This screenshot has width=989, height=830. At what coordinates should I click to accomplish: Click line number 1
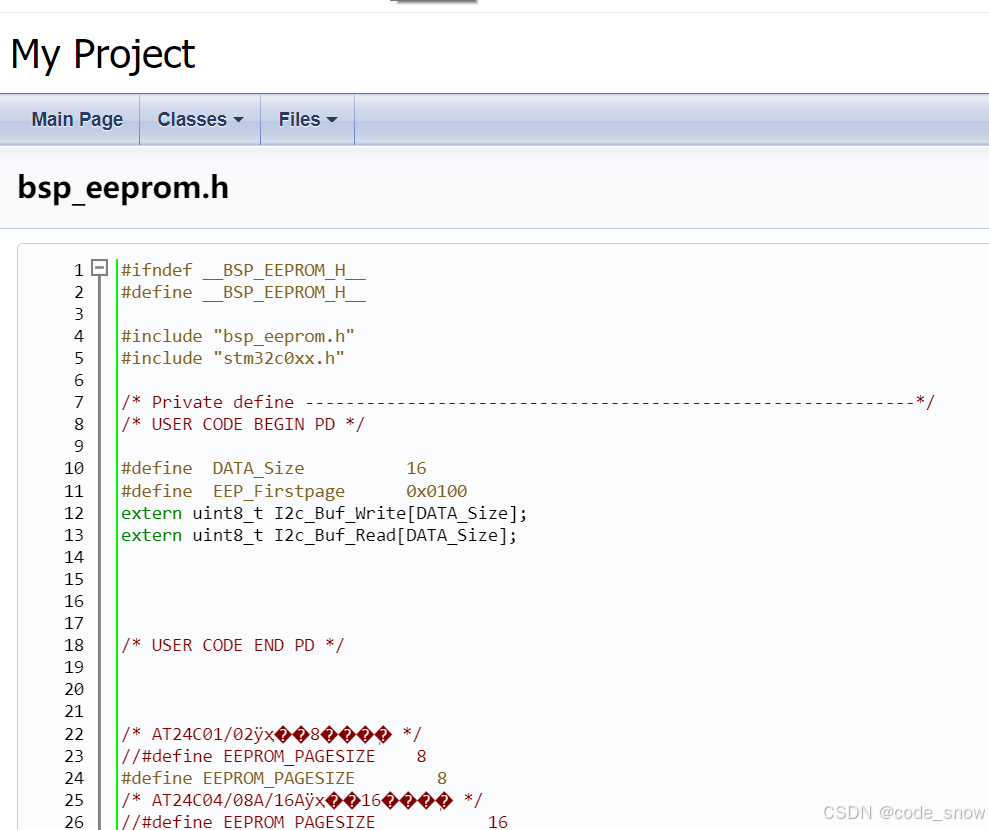click(x=79, y=271)
